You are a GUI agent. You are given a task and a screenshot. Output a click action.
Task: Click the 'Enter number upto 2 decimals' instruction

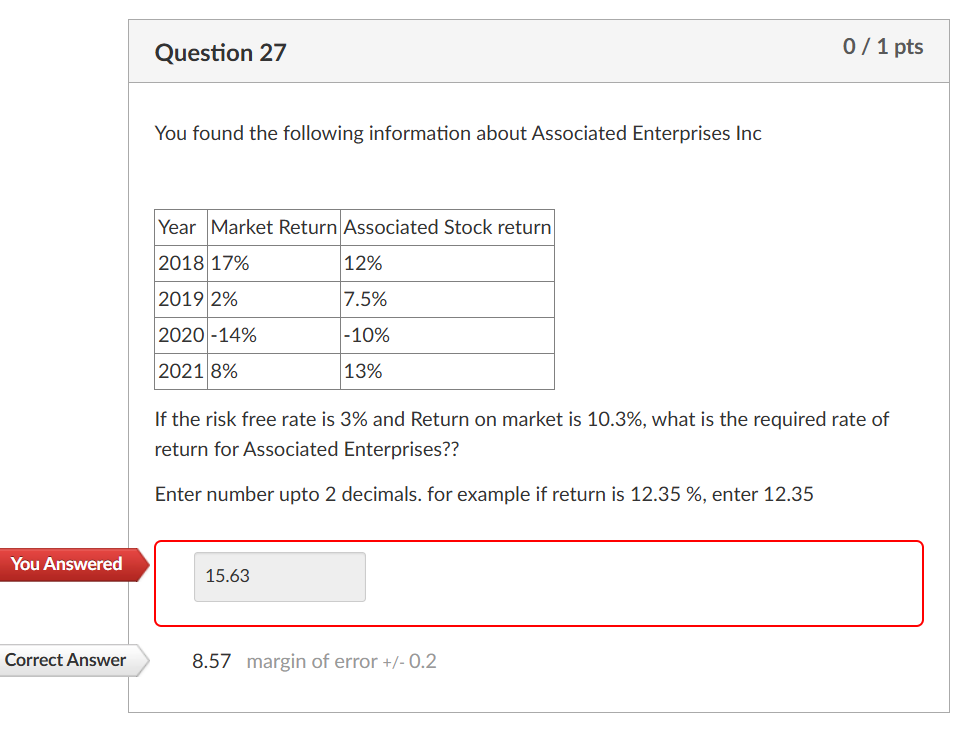[484, 494]
